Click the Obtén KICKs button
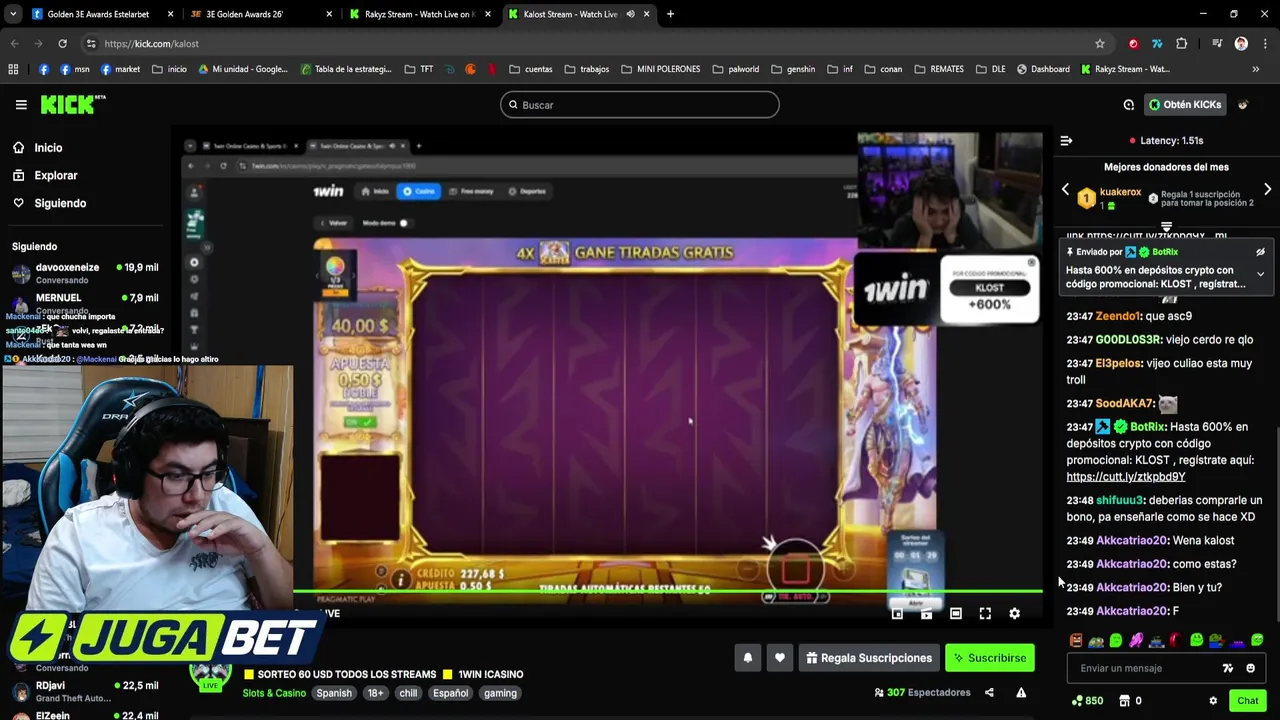Screen dimensions: 1280x720 pos(1185,104)
